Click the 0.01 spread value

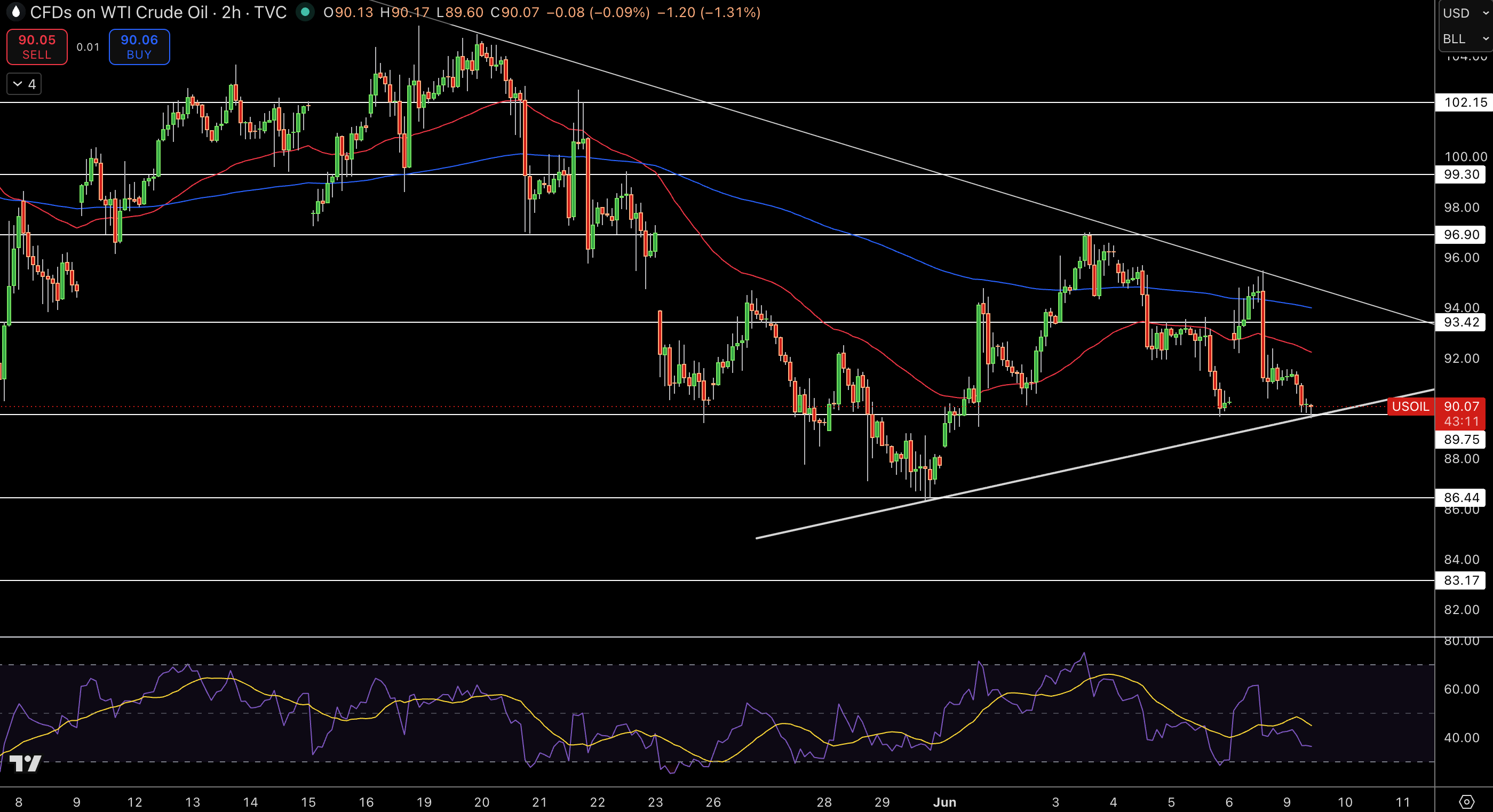(x=88, y=47)
